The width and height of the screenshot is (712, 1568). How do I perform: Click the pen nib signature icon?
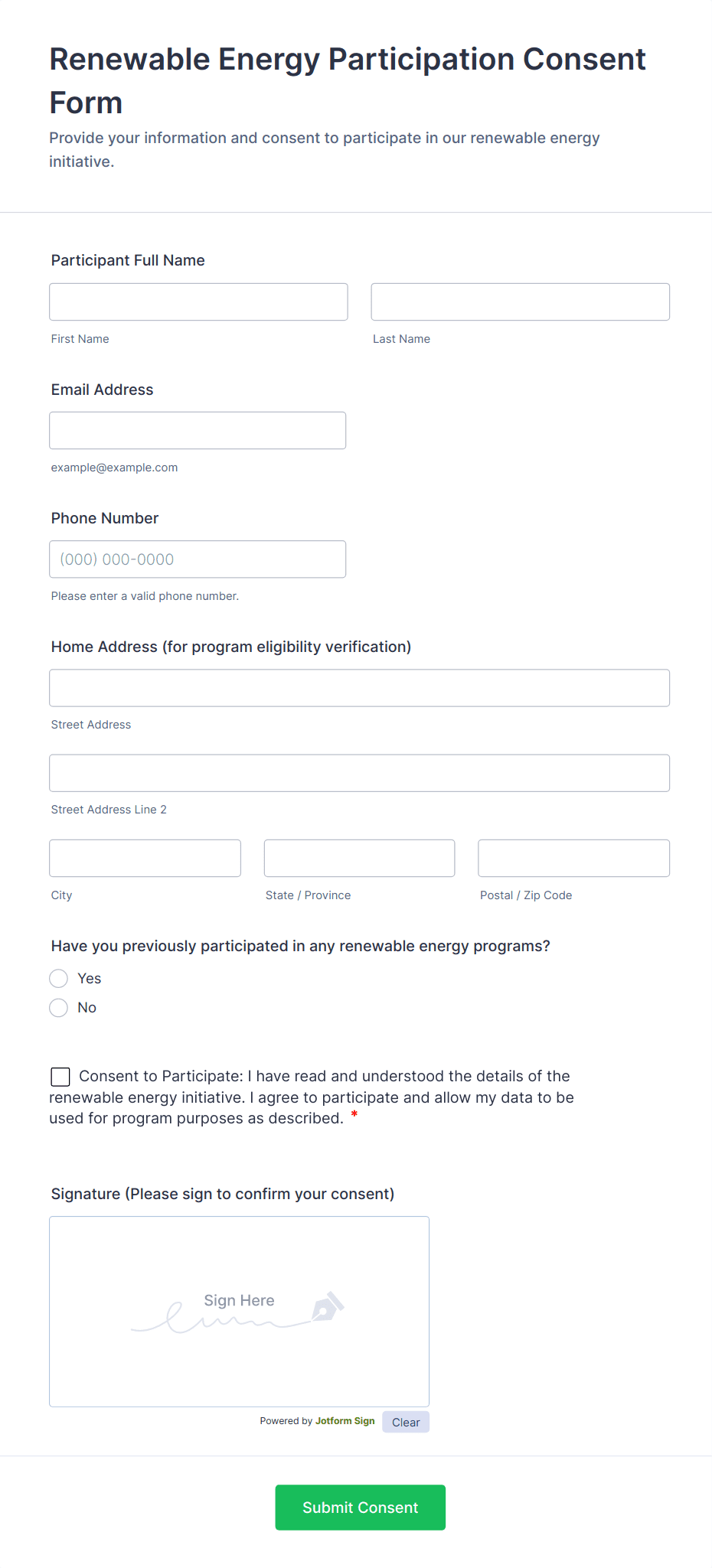pos(328,1307)
